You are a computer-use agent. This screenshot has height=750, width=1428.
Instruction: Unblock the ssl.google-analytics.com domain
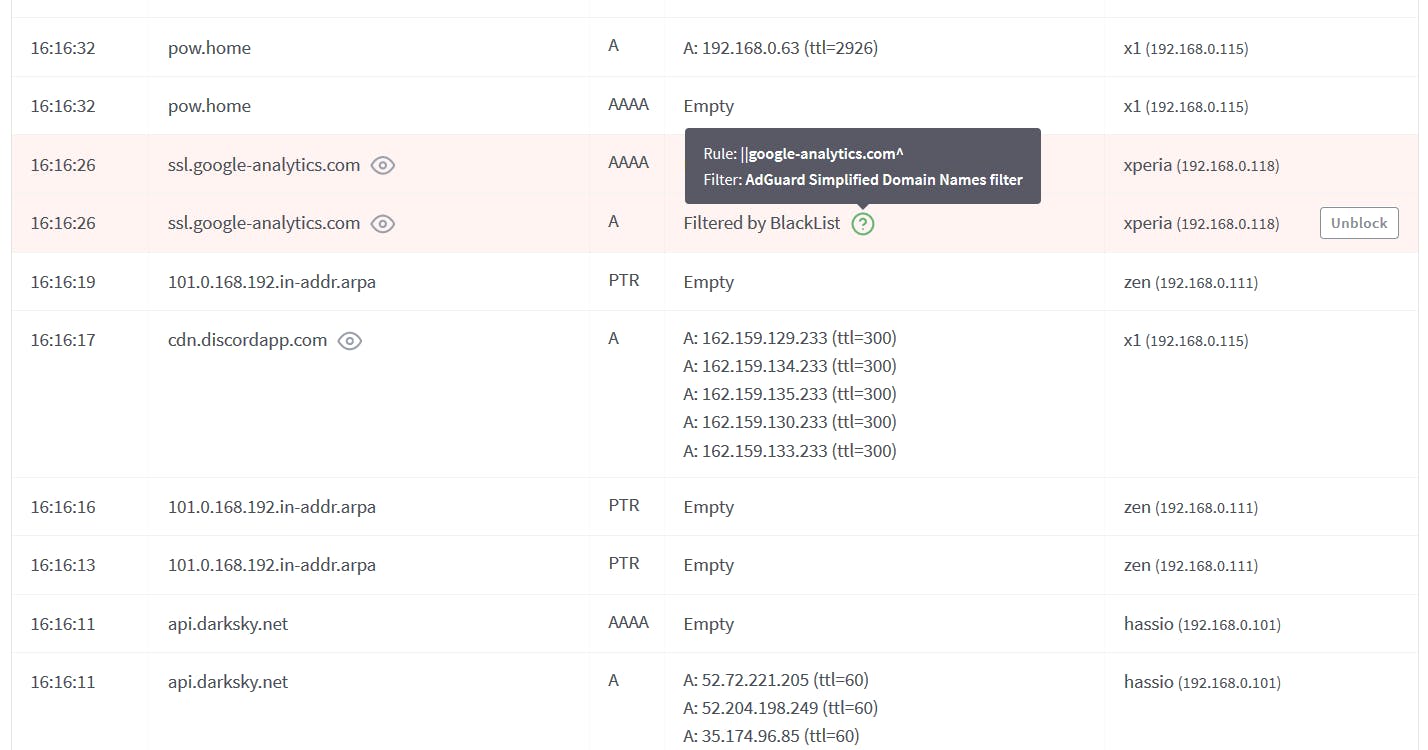tap(1358, 223)
